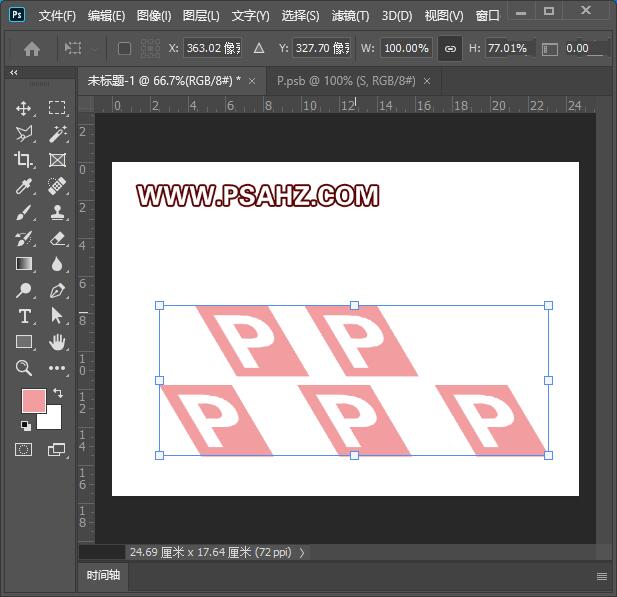Collapse the toolbar with double arrows
This screenshot has height=597, width=617.
14,72
